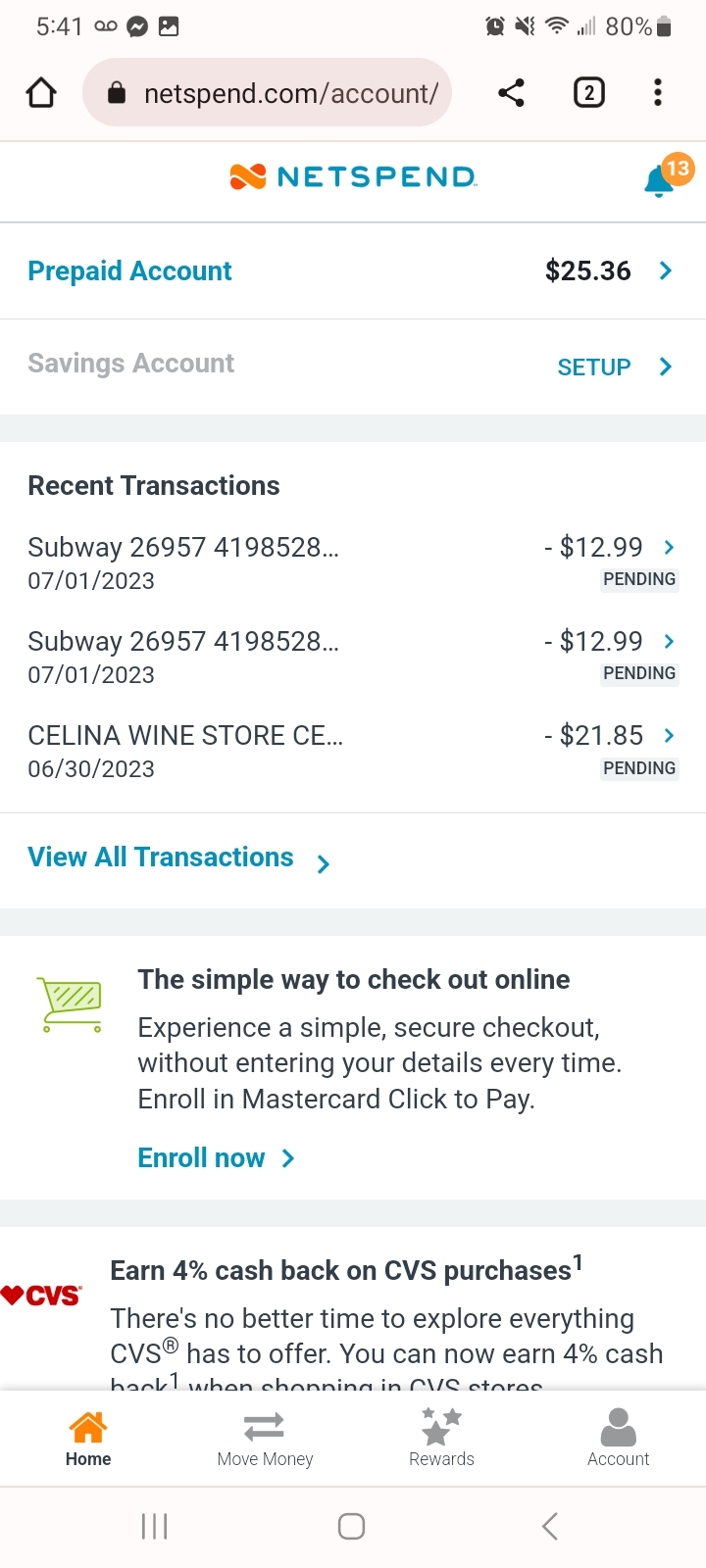Click the Enroll now link
The image size is (706, 1568).
tap(202, 1158)
